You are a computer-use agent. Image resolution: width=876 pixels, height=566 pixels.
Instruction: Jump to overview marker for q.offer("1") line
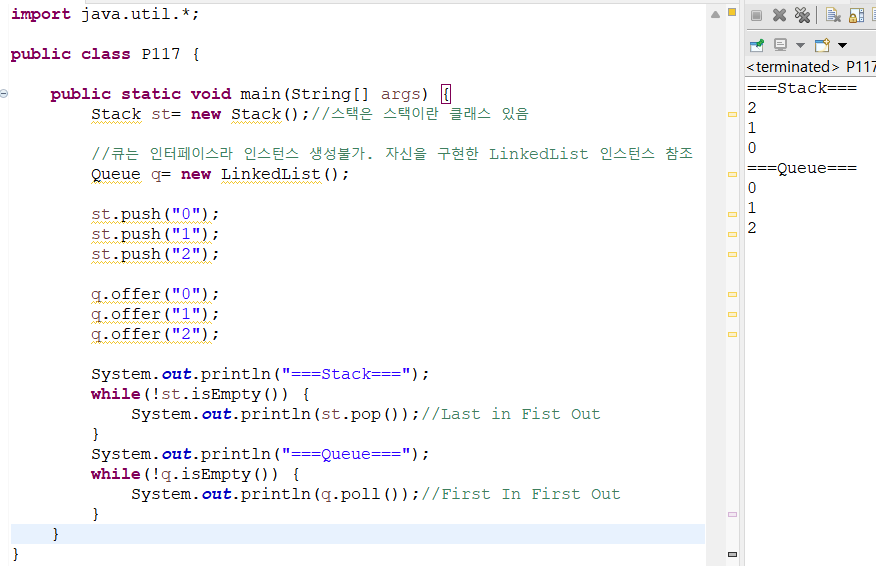tap(732, 315)
